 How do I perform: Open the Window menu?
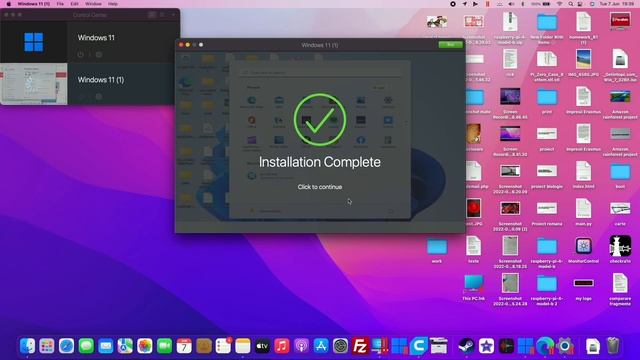click(x=93, y=4)
